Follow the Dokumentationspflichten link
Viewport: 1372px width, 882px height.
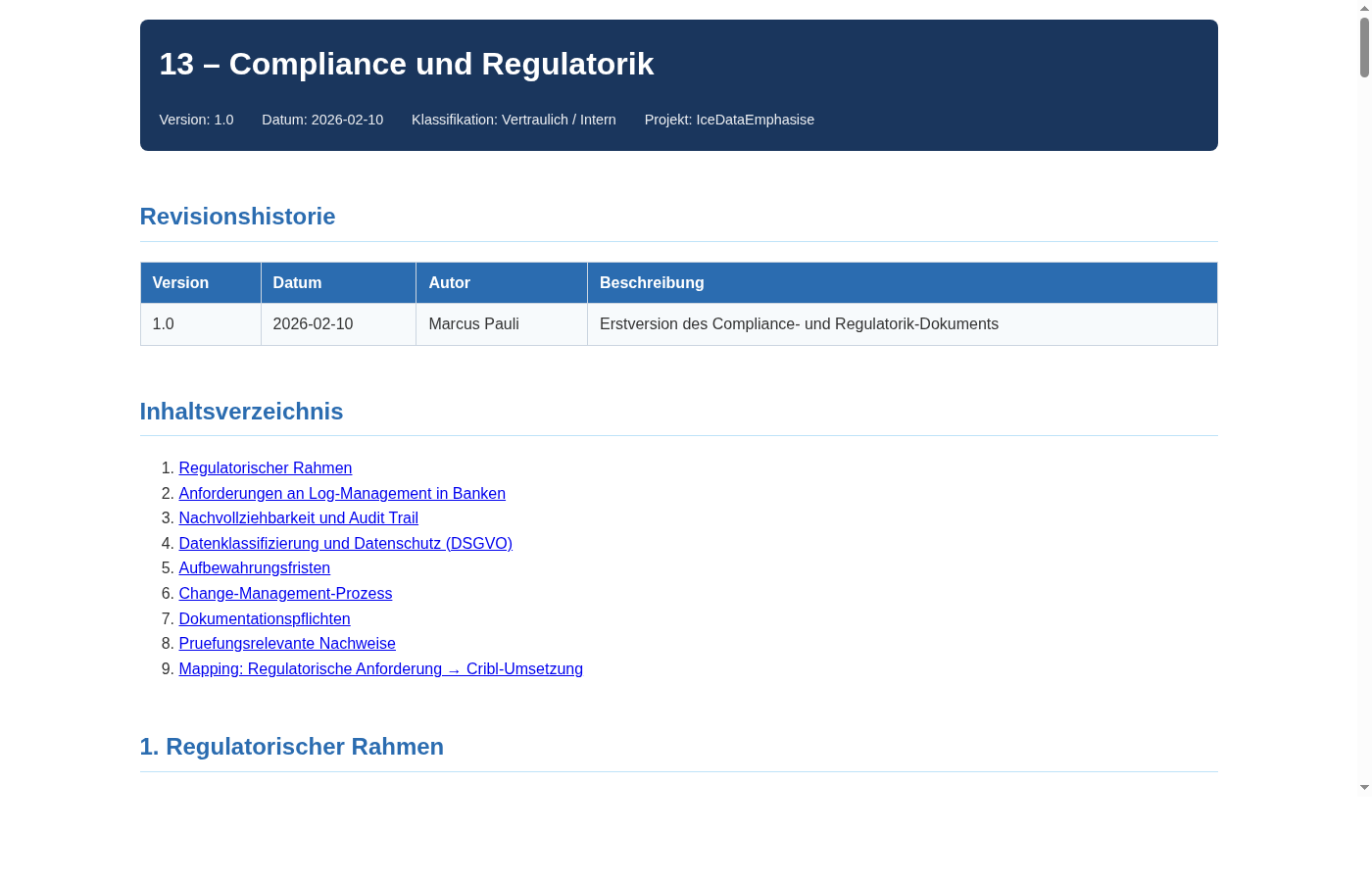(264, 618)
